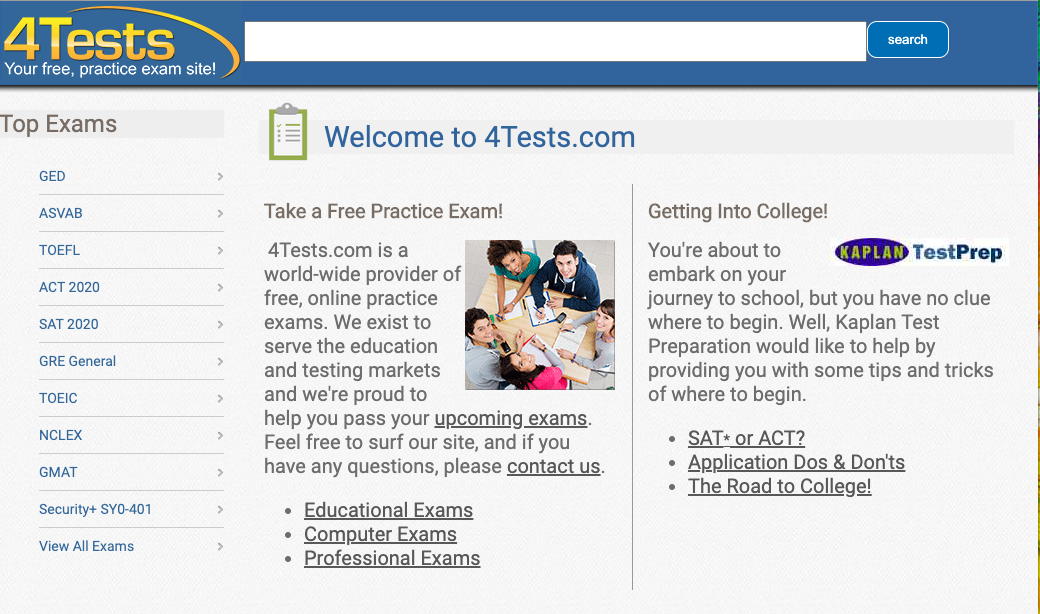Click The Road to College! link

[x=779, y=486]
